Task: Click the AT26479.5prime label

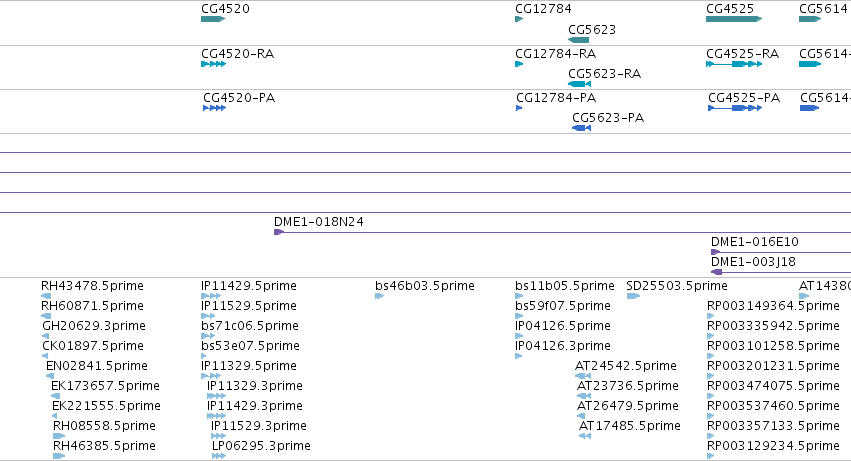Action: (x=627, y=406)
